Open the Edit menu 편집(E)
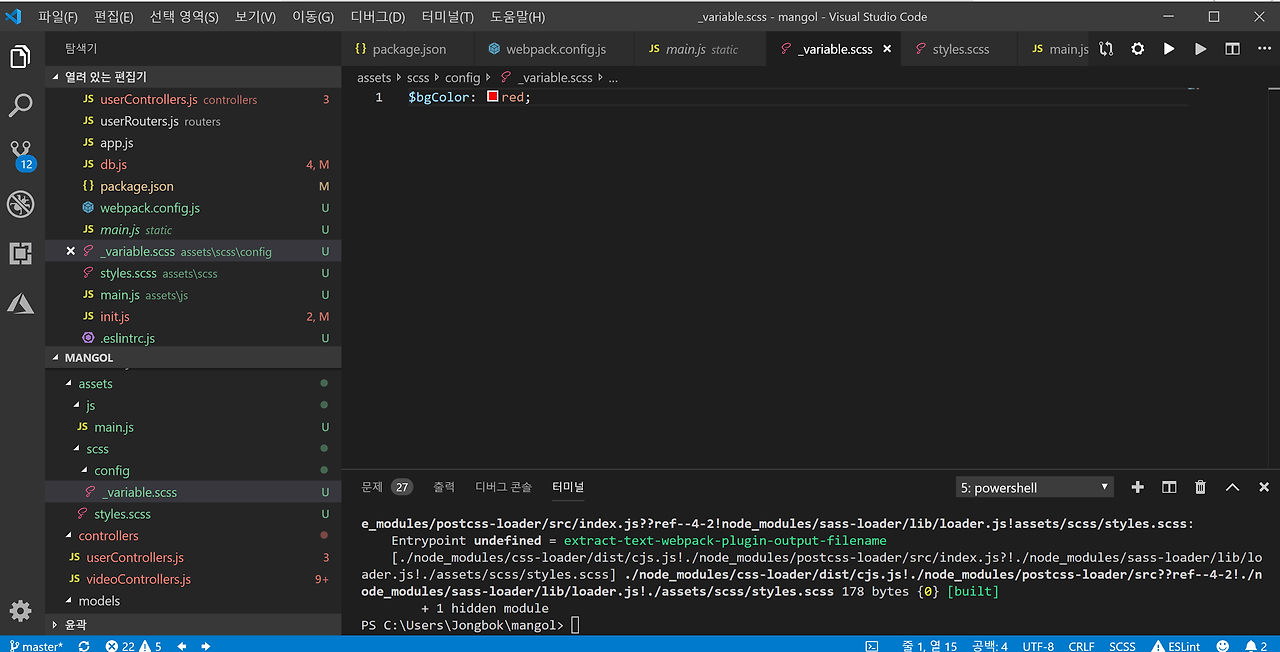 click(114, 17)
